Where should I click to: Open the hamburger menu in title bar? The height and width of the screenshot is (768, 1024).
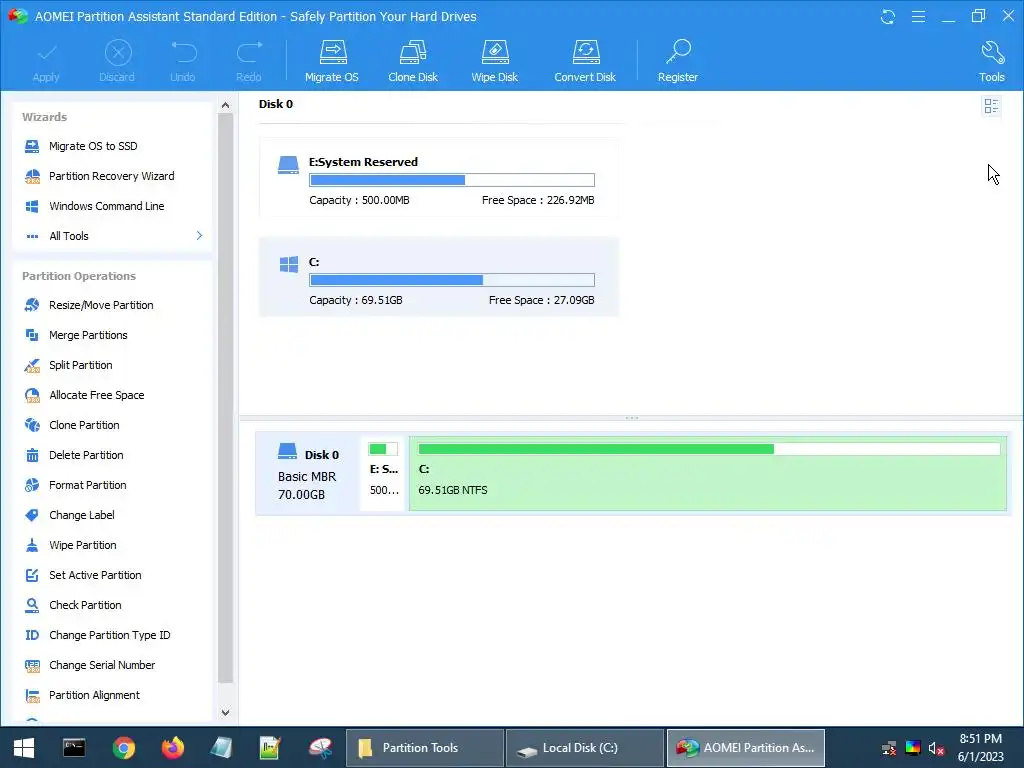pos(918,16)
